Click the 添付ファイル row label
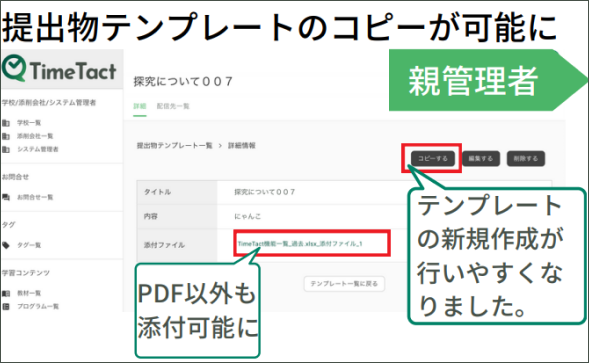The image size is (589, 363). click(164, 245)
